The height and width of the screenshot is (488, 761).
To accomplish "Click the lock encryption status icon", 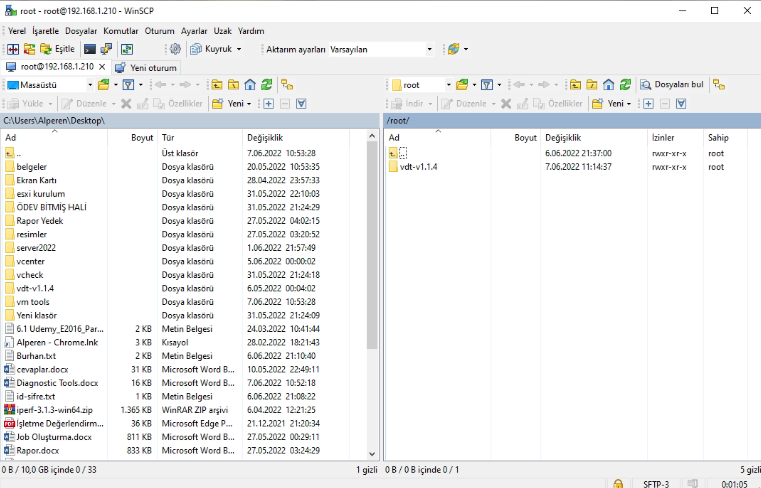I will pos(618,484).
